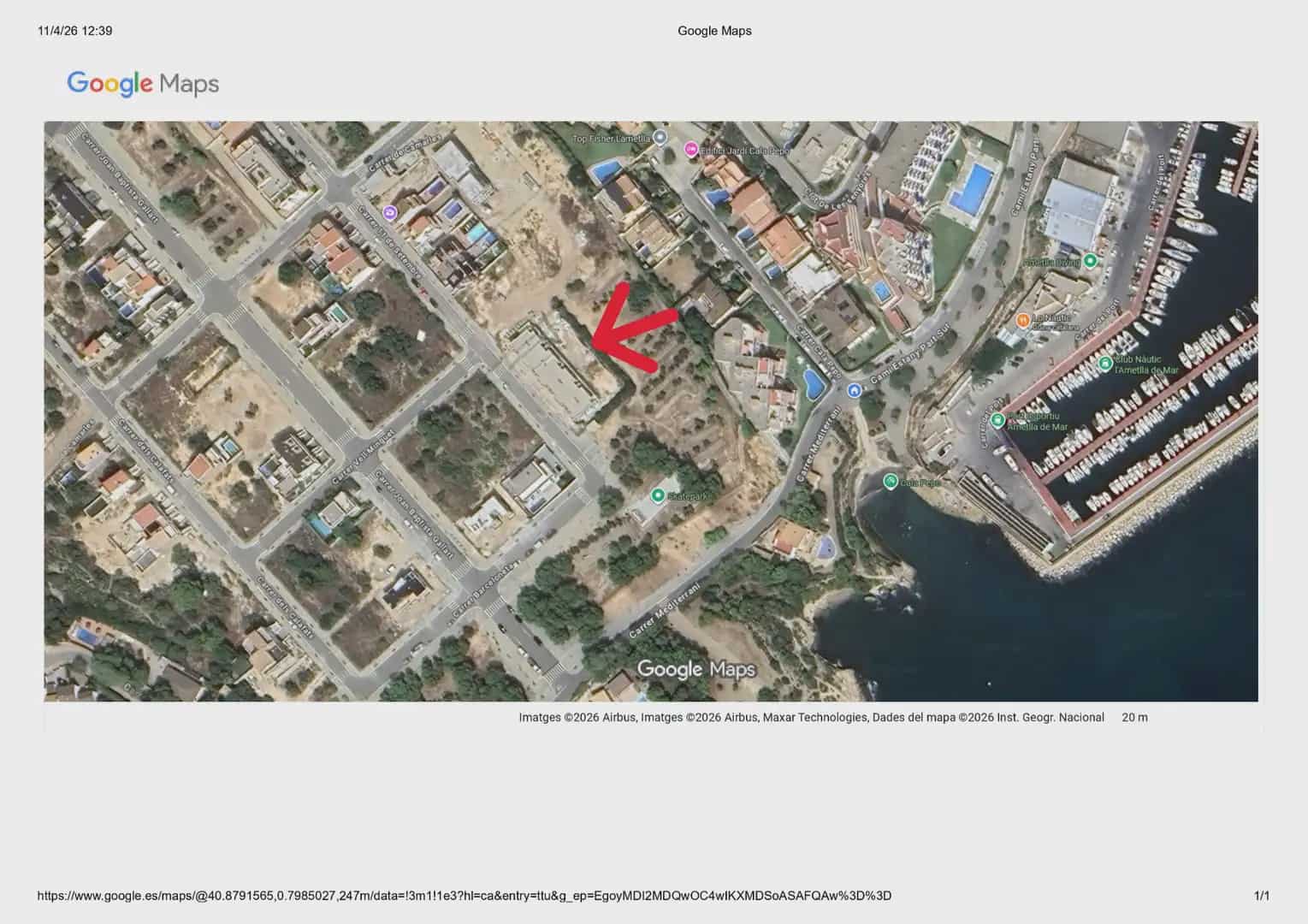Click the Google Maps watermark on the map
This screenshot has height=924, width=1308.
(x=695, y=669)
